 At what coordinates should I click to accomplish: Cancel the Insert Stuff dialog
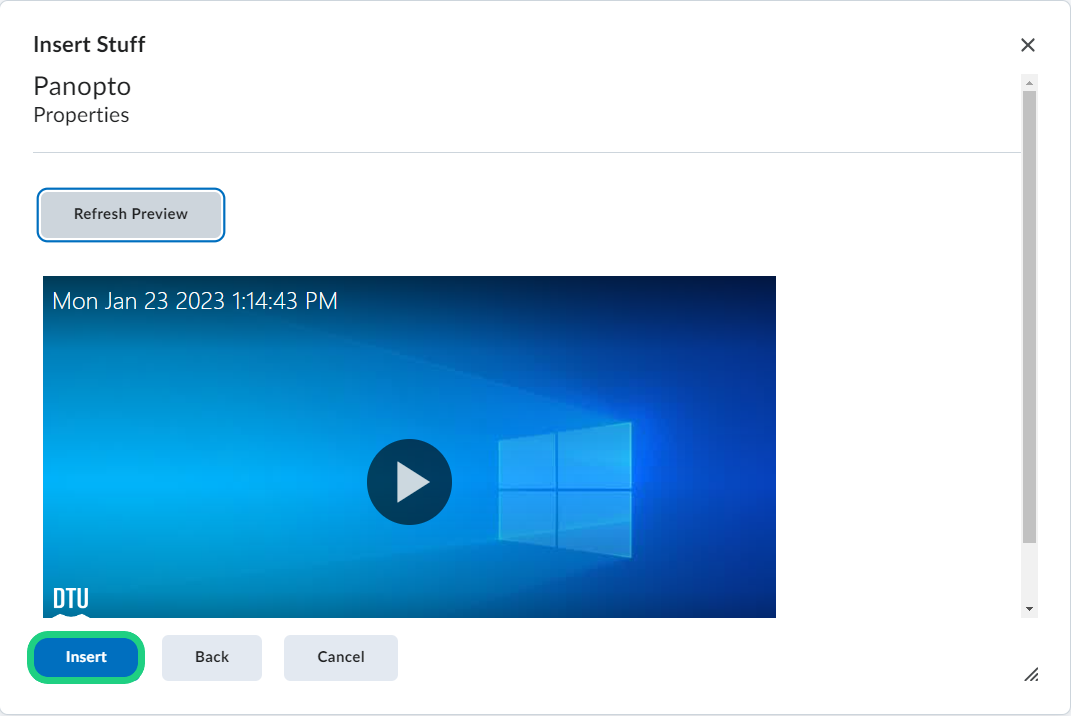point(341,657)
